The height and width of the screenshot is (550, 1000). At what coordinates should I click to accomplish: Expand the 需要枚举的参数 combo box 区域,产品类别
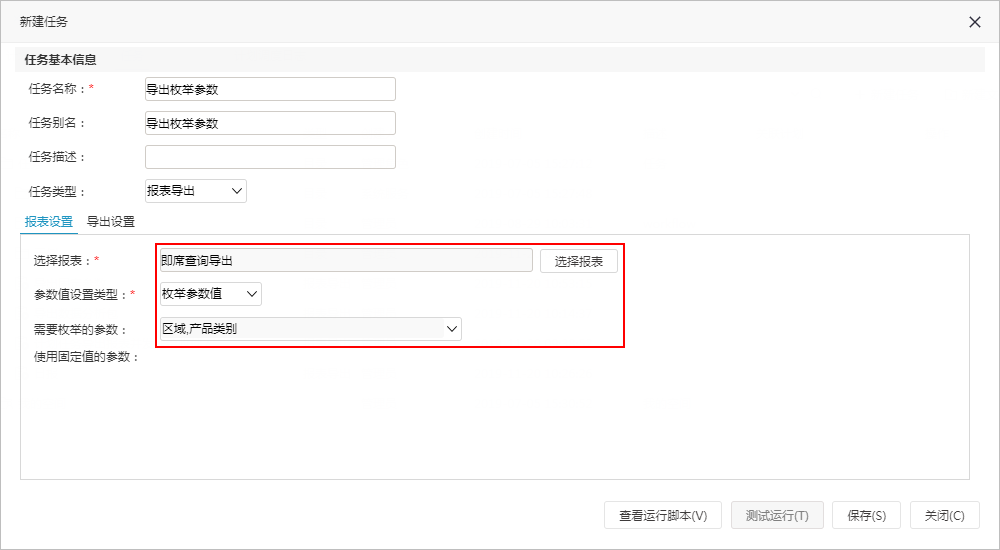tap(311, 329)
